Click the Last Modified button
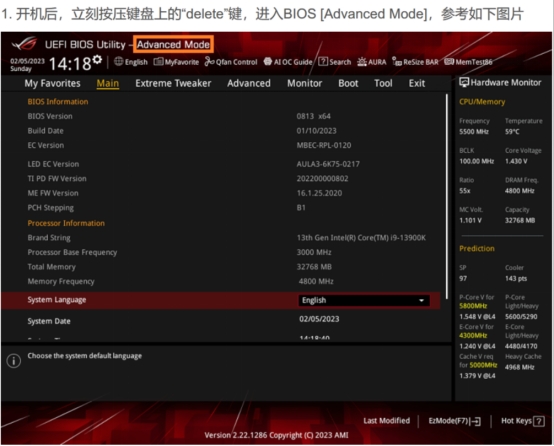This screenshot has width=554, height=446. point(387,421)
